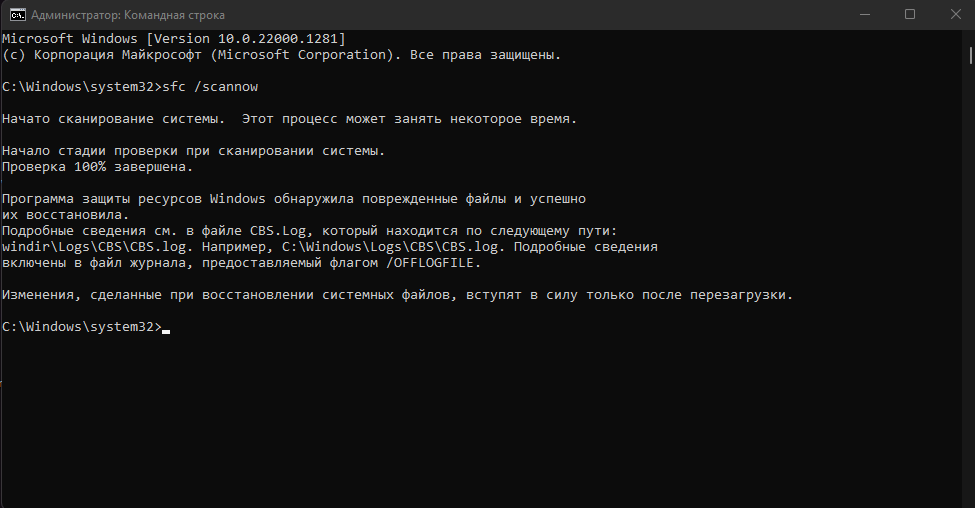Viewport: 975px width, 508px height.
Task: Minimize the Командная строка window
Action: click(864, 14)
